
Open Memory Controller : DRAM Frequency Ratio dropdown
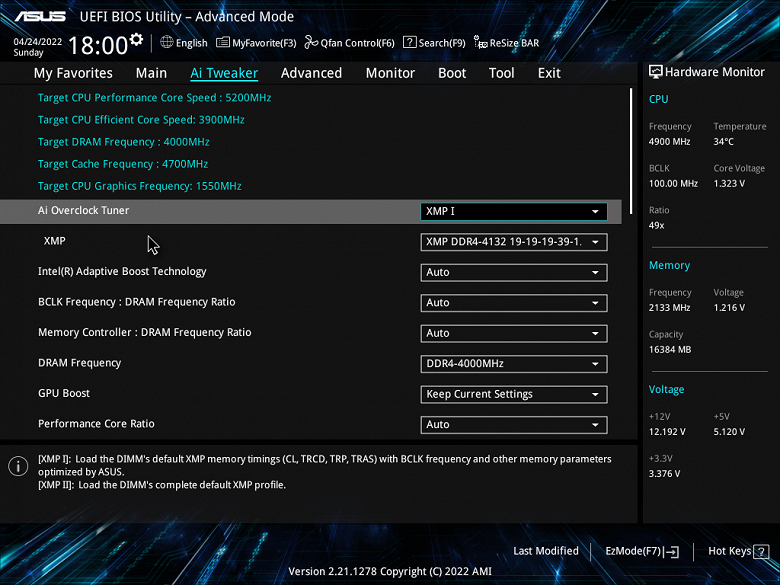pos(514,333)
